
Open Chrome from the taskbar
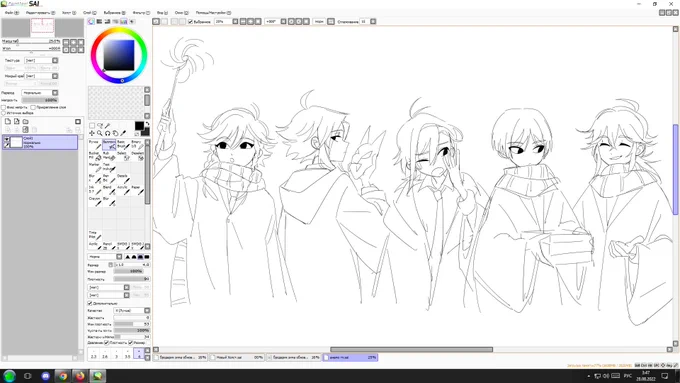pyautogui.click(x=63, y=376)
